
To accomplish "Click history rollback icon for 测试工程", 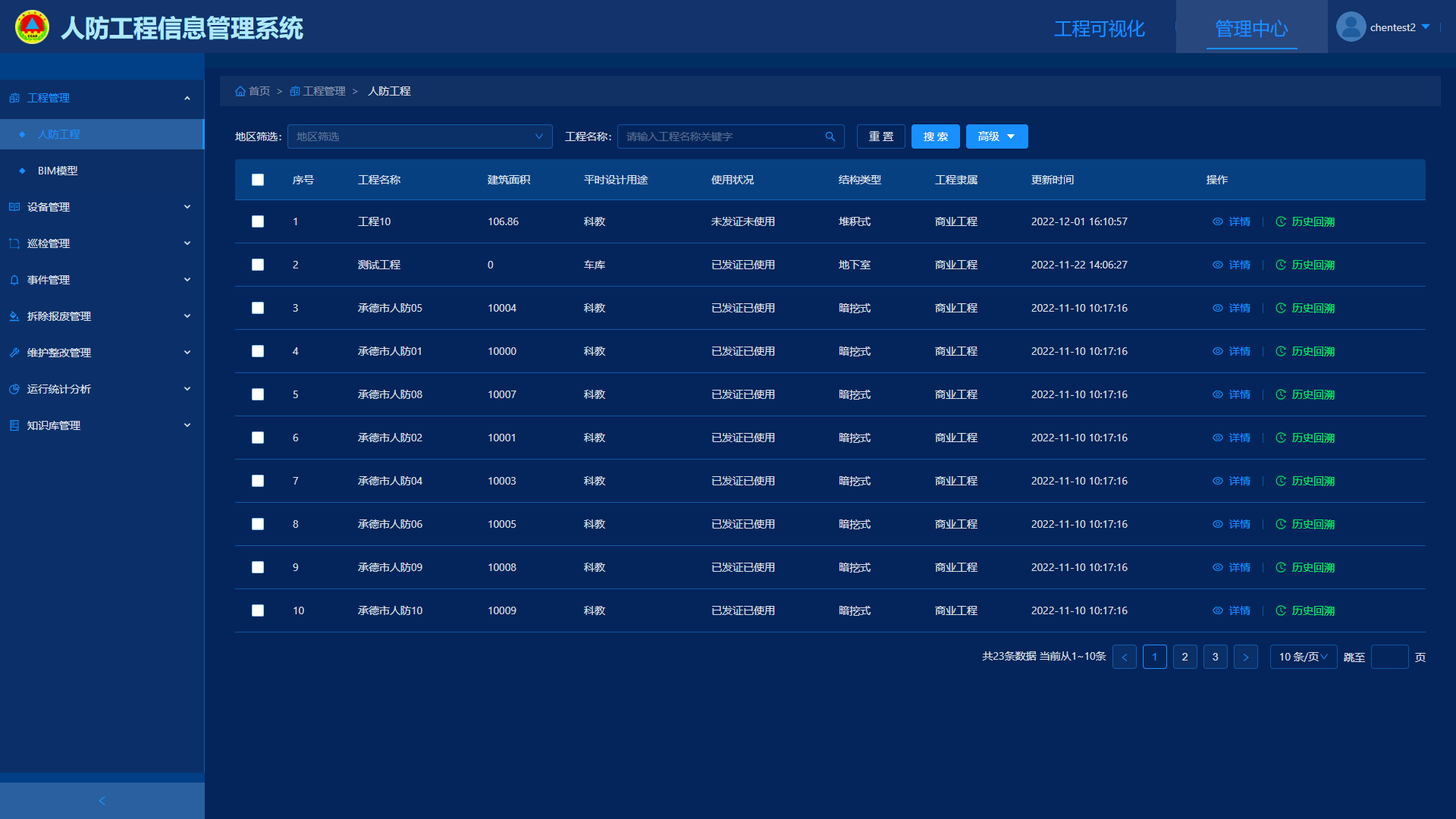I will tap(1281, 265).
